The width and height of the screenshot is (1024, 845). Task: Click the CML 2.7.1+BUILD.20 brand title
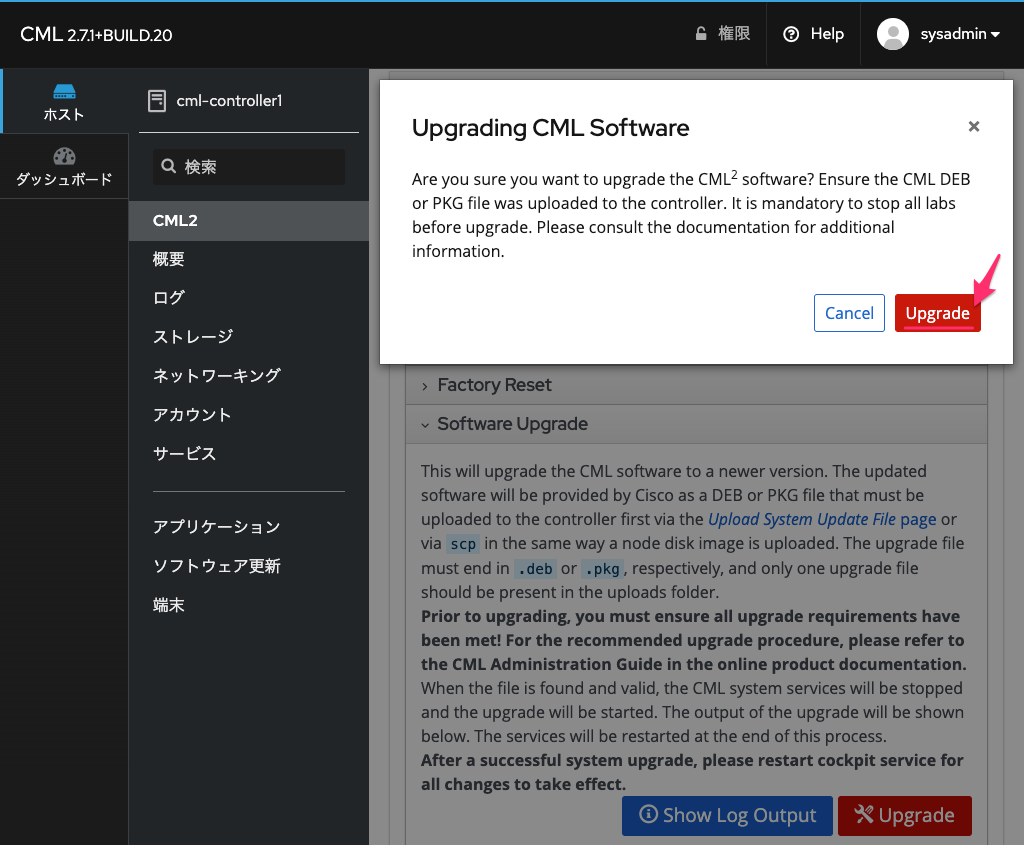coord(96,35)
